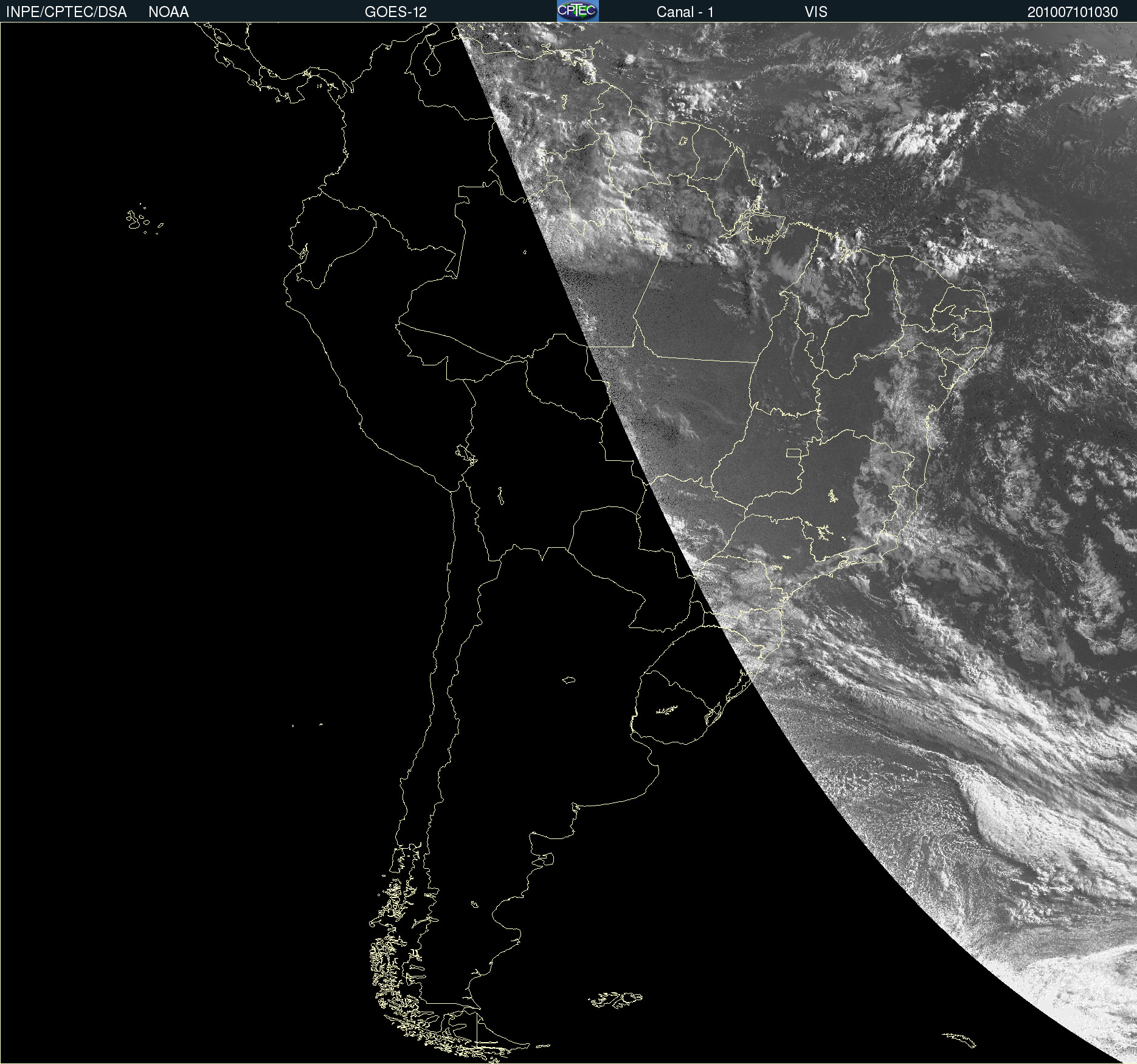This screenshot has width=1137, height=1064.
Task: Click the INPE/CPTEC/DSA label
Action: pos(66,12)
